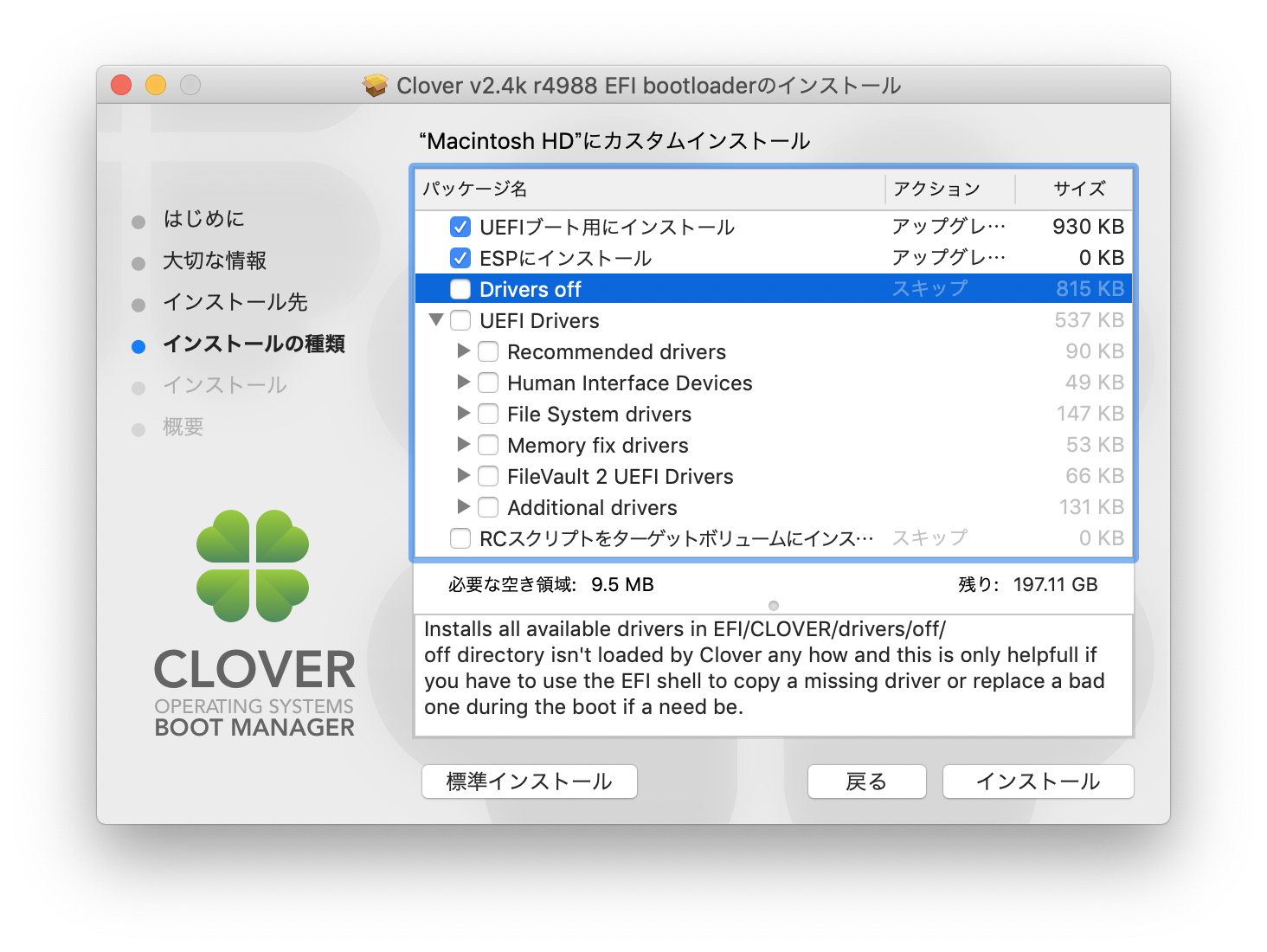Click the アップグレ… action for UEFIブート row
1267x952 pixels.
coord(949,227)
